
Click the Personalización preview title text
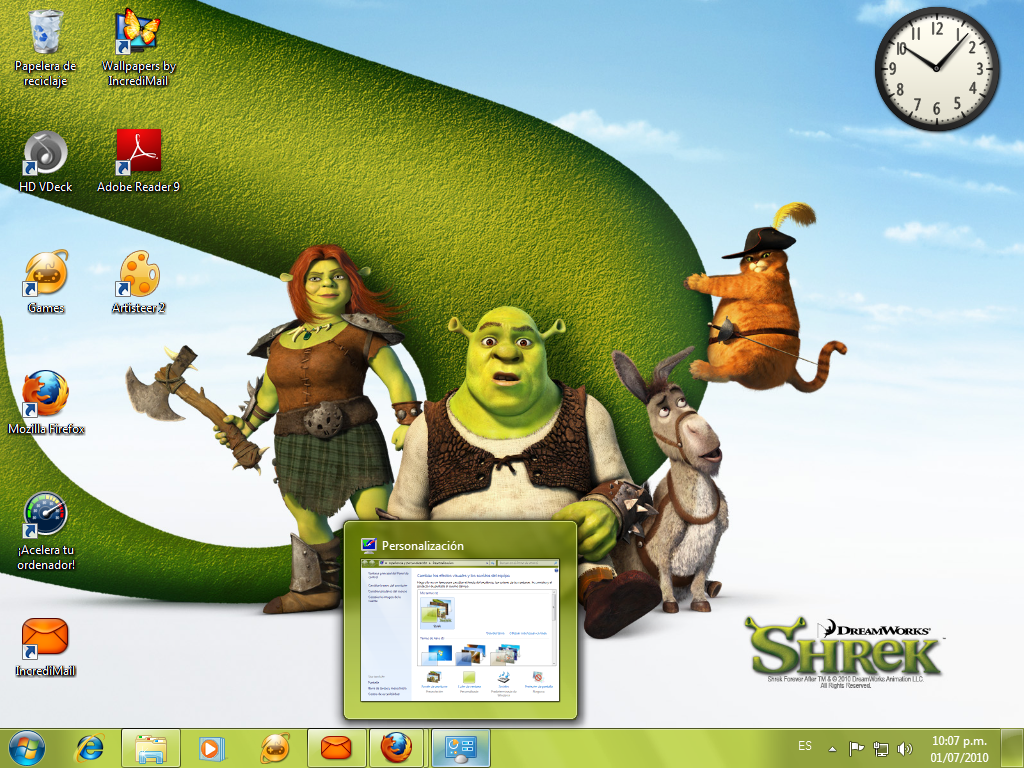[423, 546]
